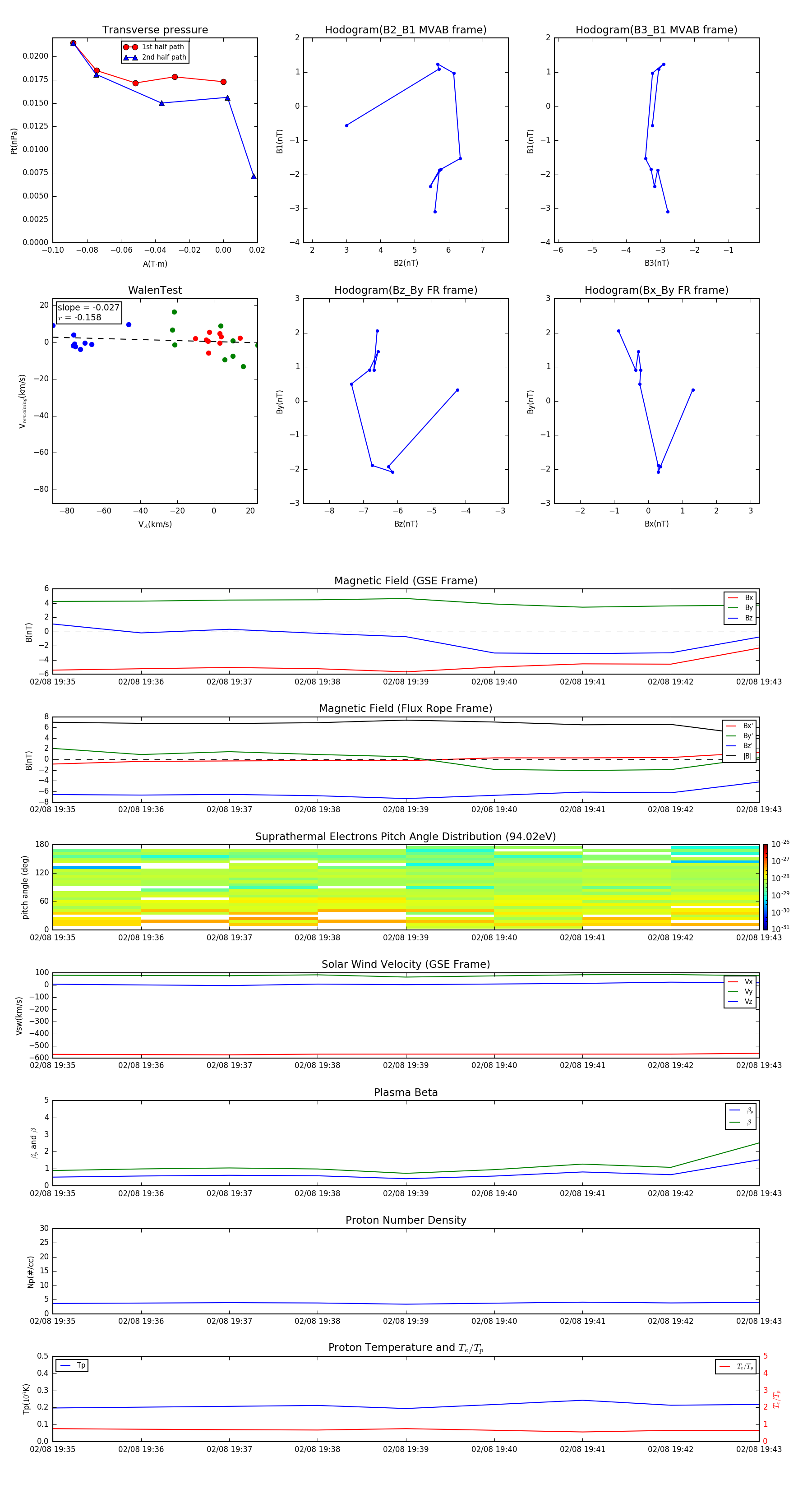
Task: Click the last blue triangle in Transverse pressure
Action: pyautogui.click(x=254, y=176)
